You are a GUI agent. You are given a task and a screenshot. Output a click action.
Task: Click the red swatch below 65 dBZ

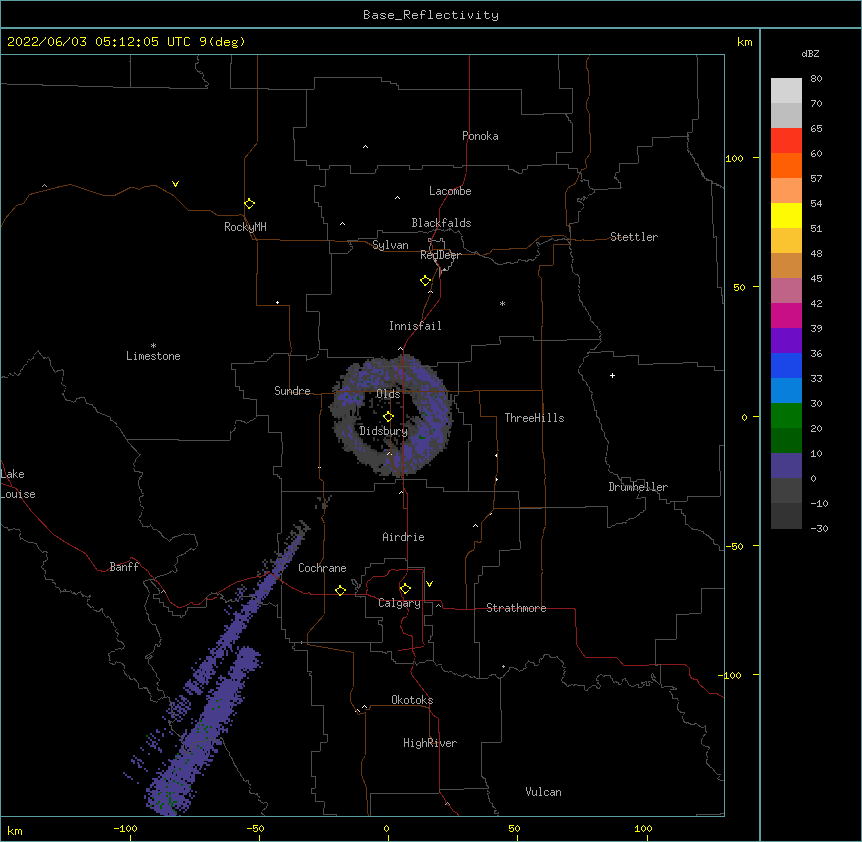(786, 140)
